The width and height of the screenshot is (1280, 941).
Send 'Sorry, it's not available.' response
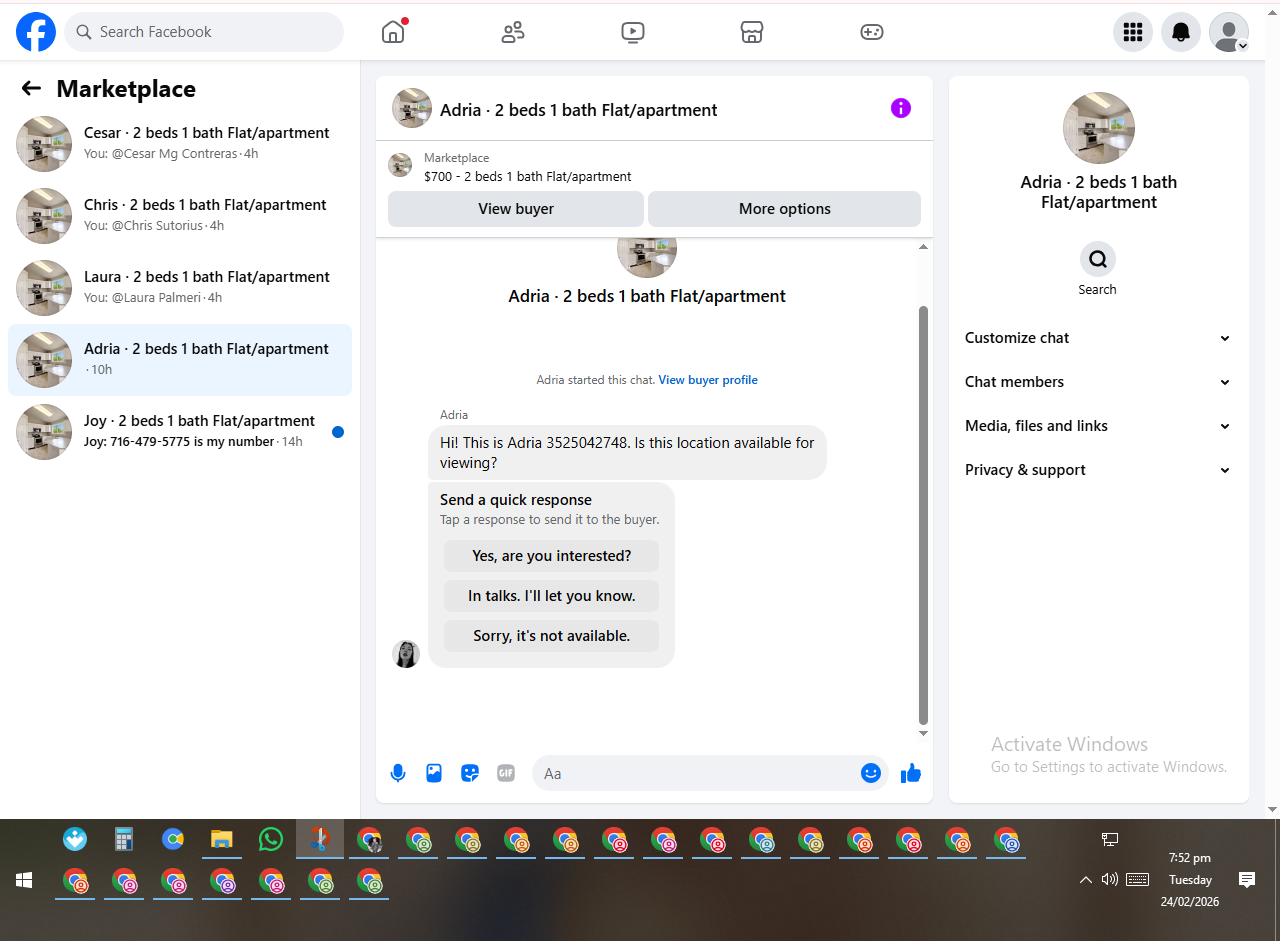(x=552, y=636)
